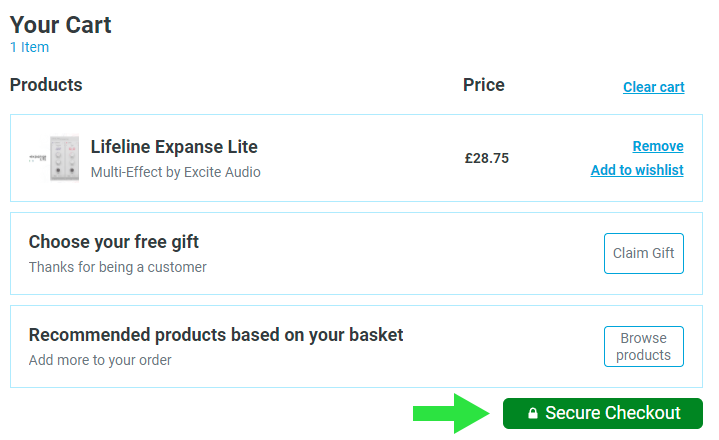Clear cart using the top link
The image size is (719, 440).
point(653,87)
